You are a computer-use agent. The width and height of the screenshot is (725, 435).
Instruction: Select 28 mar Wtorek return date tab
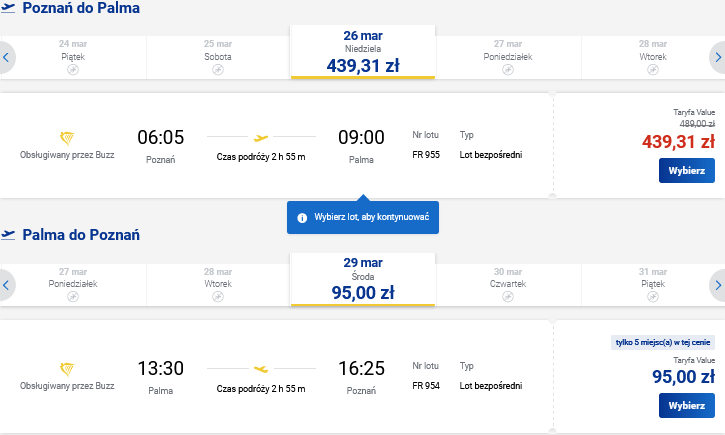pos(218,285)
